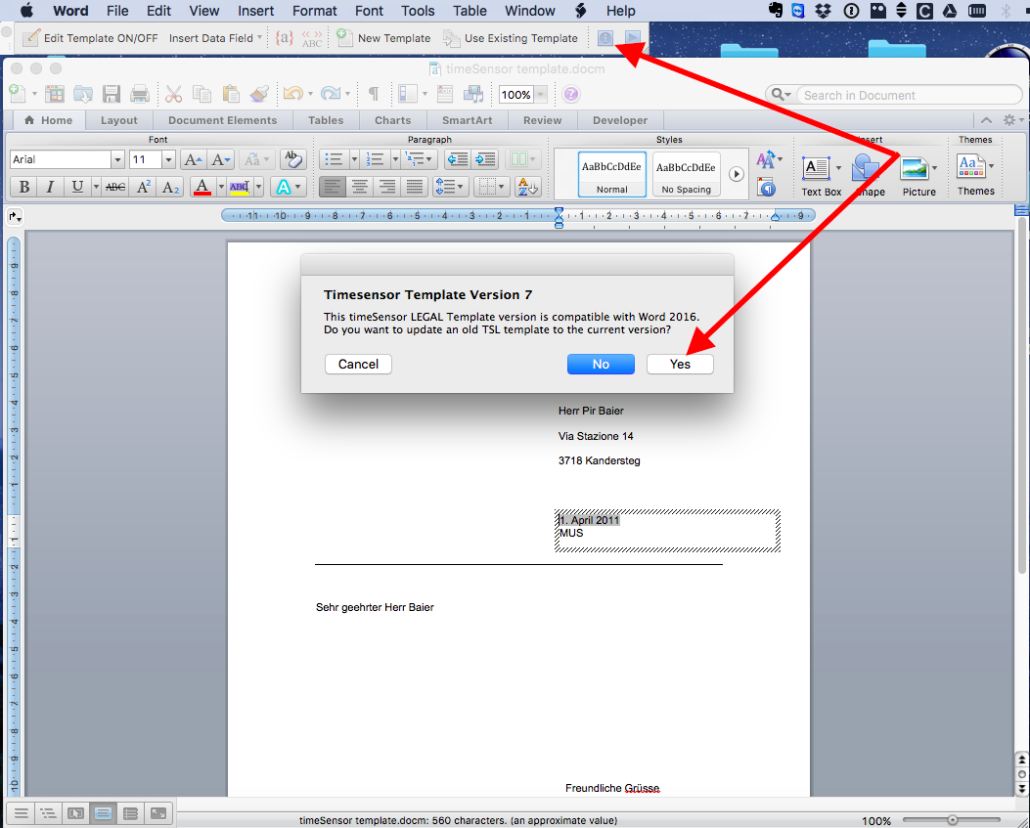1030x828 pixels.
Task: Toggle Bold formatting
Action: tap(24, 187)
